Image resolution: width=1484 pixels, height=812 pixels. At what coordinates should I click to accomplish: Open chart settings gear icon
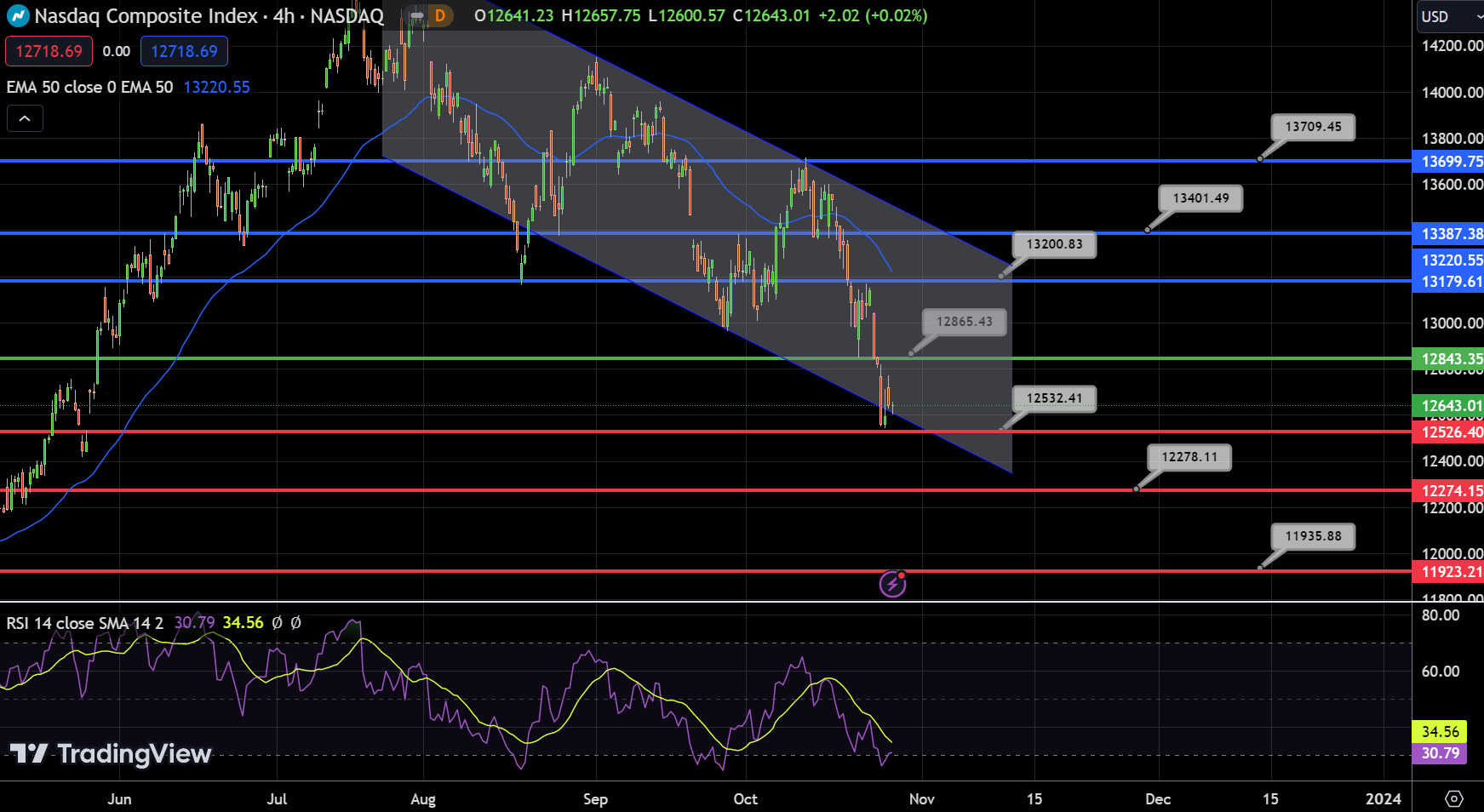tap(1454, 798)
